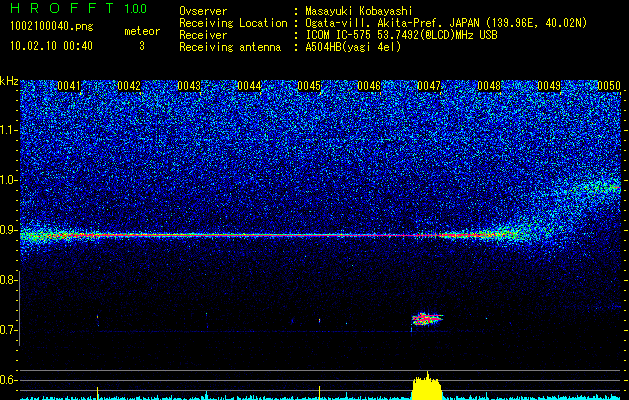Click the kHz axis unit label
This screenshot has width=629, height=400.
(9, 81)
